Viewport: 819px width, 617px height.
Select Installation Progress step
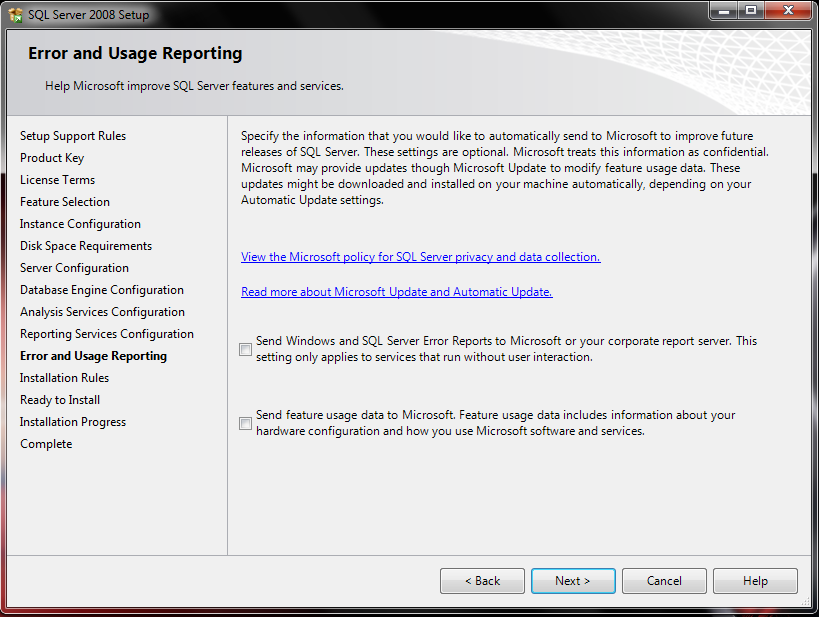coord(73,422)
